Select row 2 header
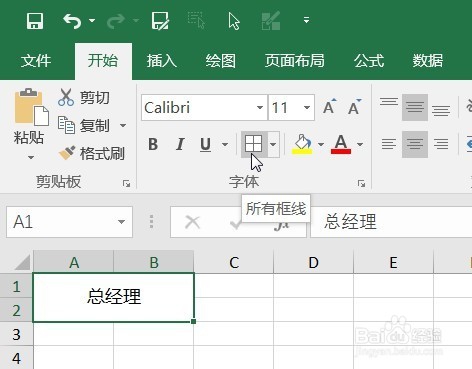472x369 pixels. (16, 310)
